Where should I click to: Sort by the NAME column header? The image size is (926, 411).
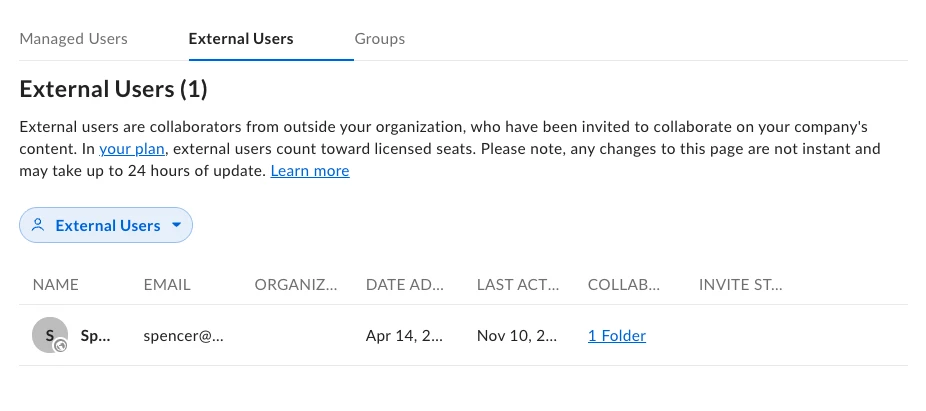[56, 285]
